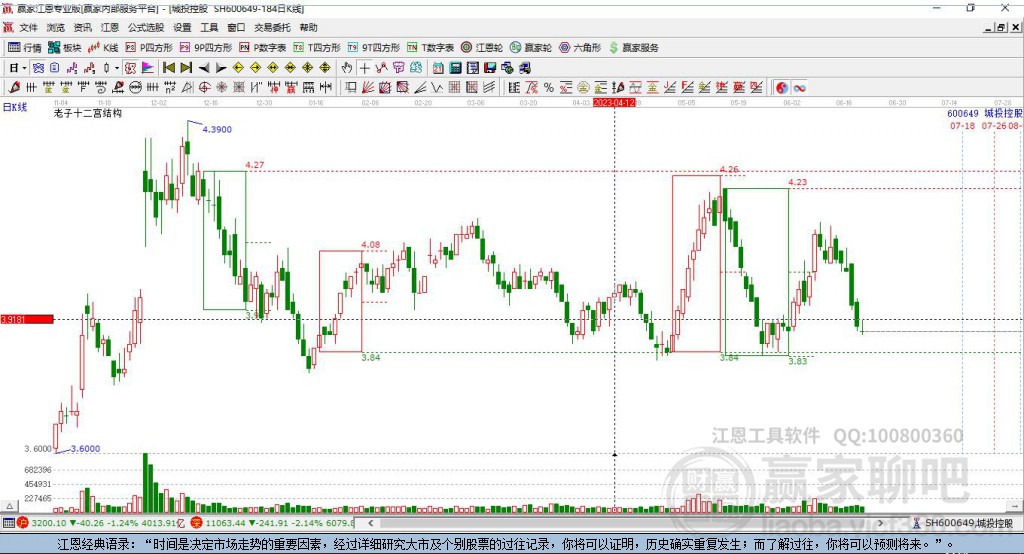This screenshot has height=554, width=1024.
Task: Click horizontal scrollbar left arrow
Action: (371, 523)
